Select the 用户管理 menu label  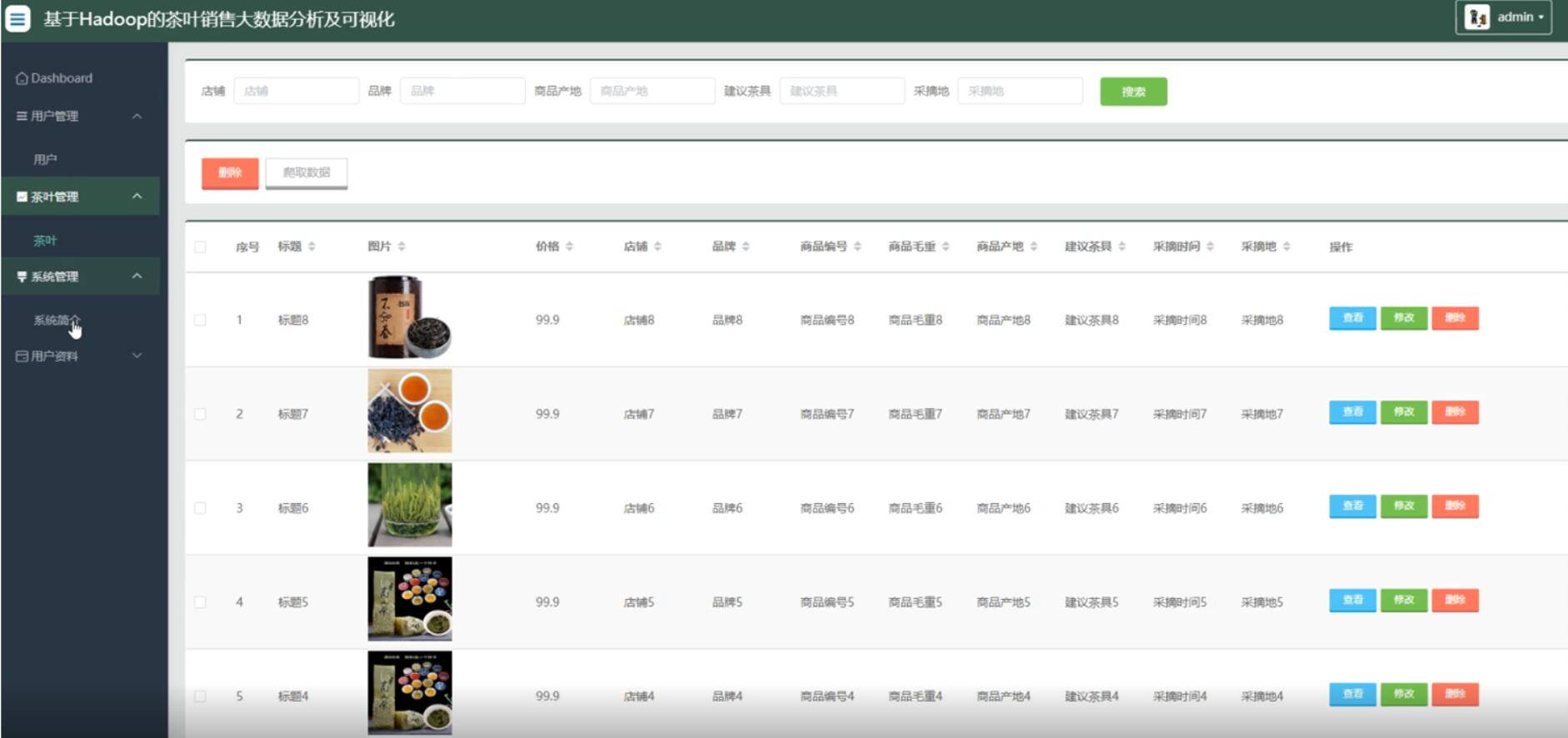pyautogui.click(x=54, y=116)
